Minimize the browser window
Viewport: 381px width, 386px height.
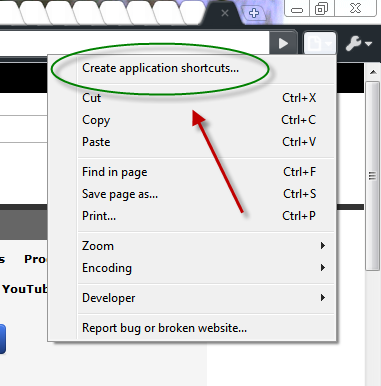click(297, 8)
